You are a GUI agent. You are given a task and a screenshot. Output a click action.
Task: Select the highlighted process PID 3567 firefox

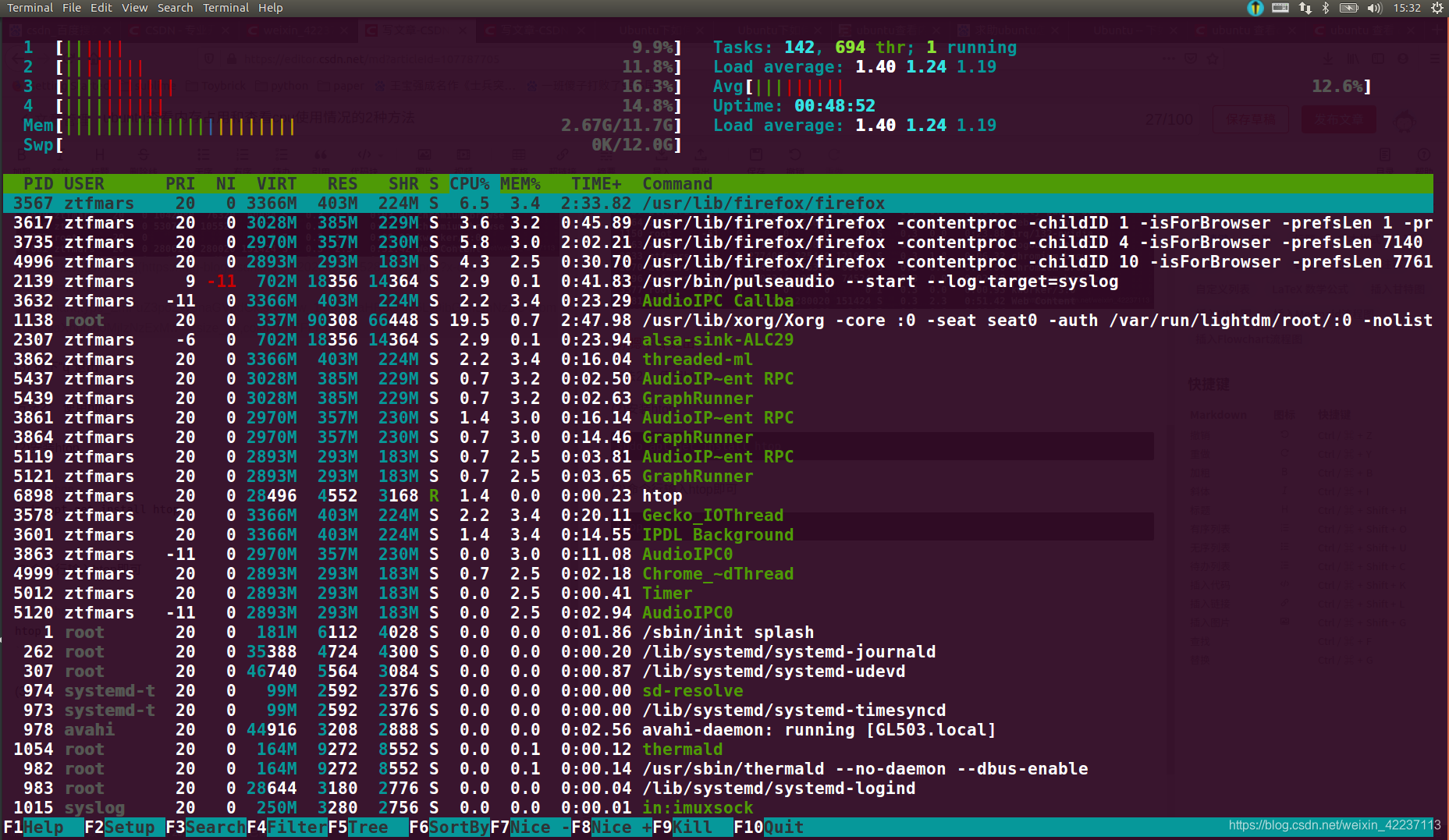718,204
